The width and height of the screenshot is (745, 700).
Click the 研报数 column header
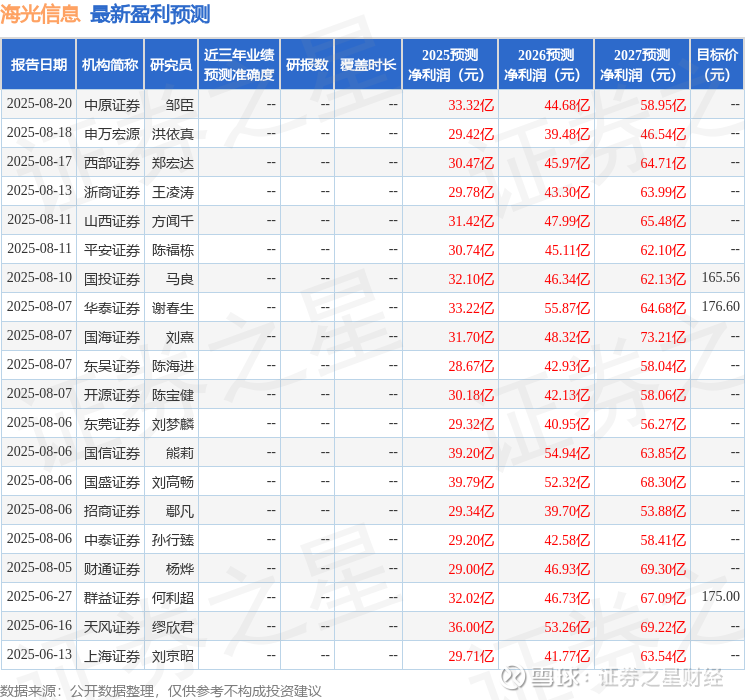(307, 65)
